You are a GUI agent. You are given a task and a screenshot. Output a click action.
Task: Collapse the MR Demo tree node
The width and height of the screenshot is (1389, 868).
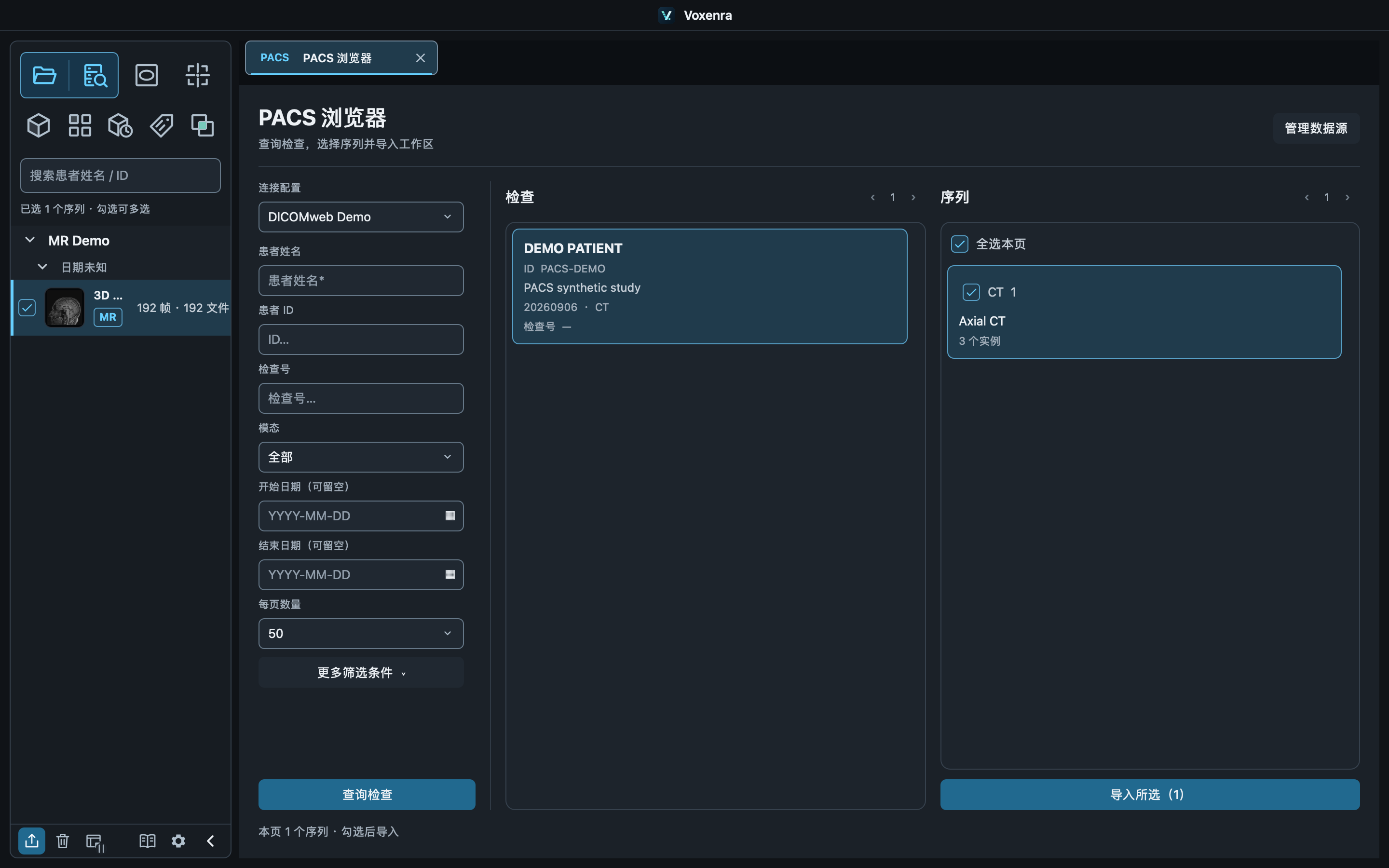(x=30, y=240)
